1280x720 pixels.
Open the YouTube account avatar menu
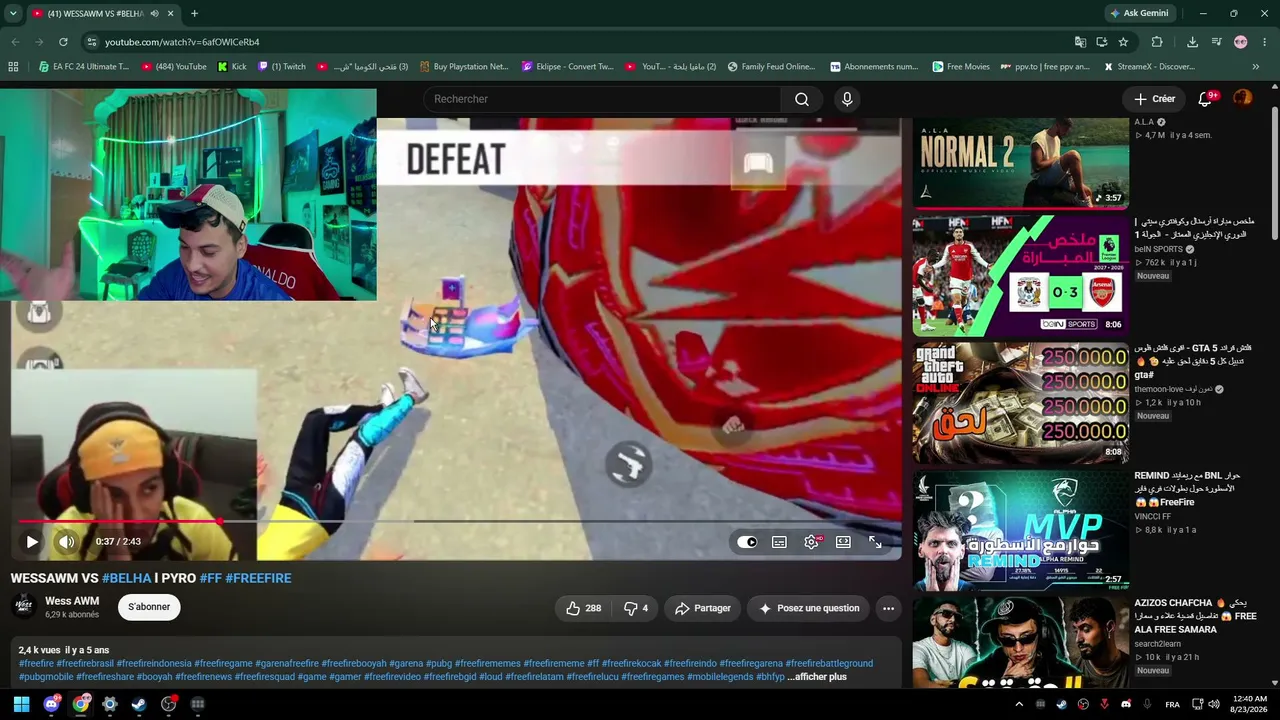click(x=1242, y=98)
